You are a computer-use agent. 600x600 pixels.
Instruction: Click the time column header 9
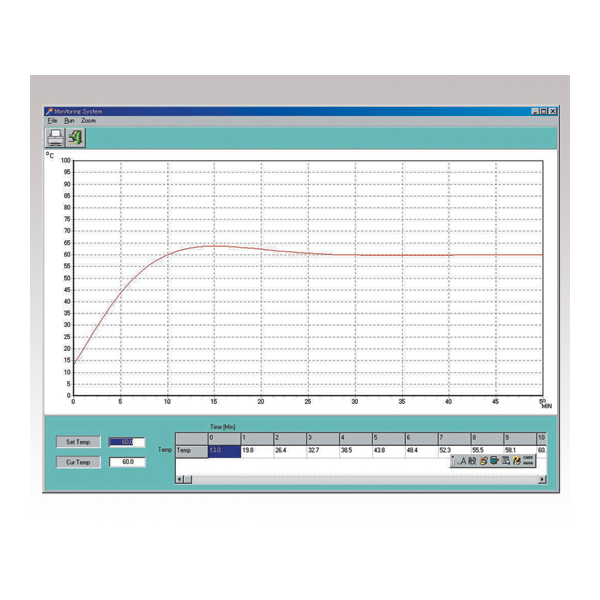pos(520,439)
